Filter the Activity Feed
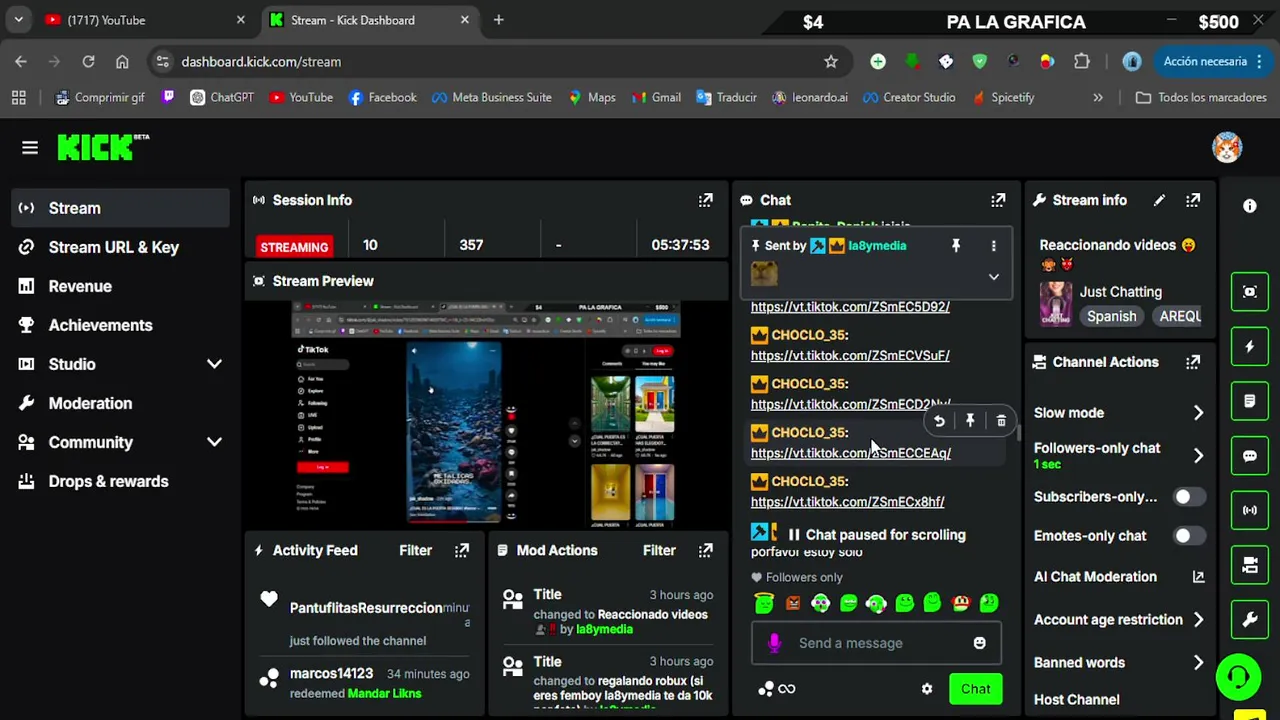1280x720 pixels. (416, 550)
